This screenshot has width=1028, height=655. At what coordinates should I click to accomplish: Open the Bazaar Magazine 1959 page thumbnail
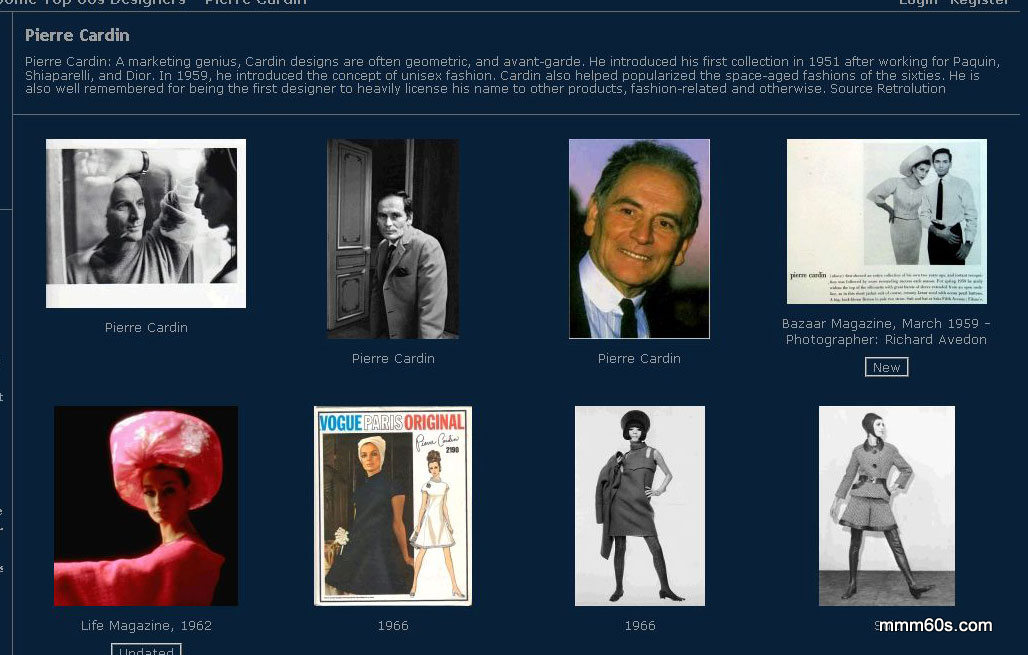click(x=886, y=222)
